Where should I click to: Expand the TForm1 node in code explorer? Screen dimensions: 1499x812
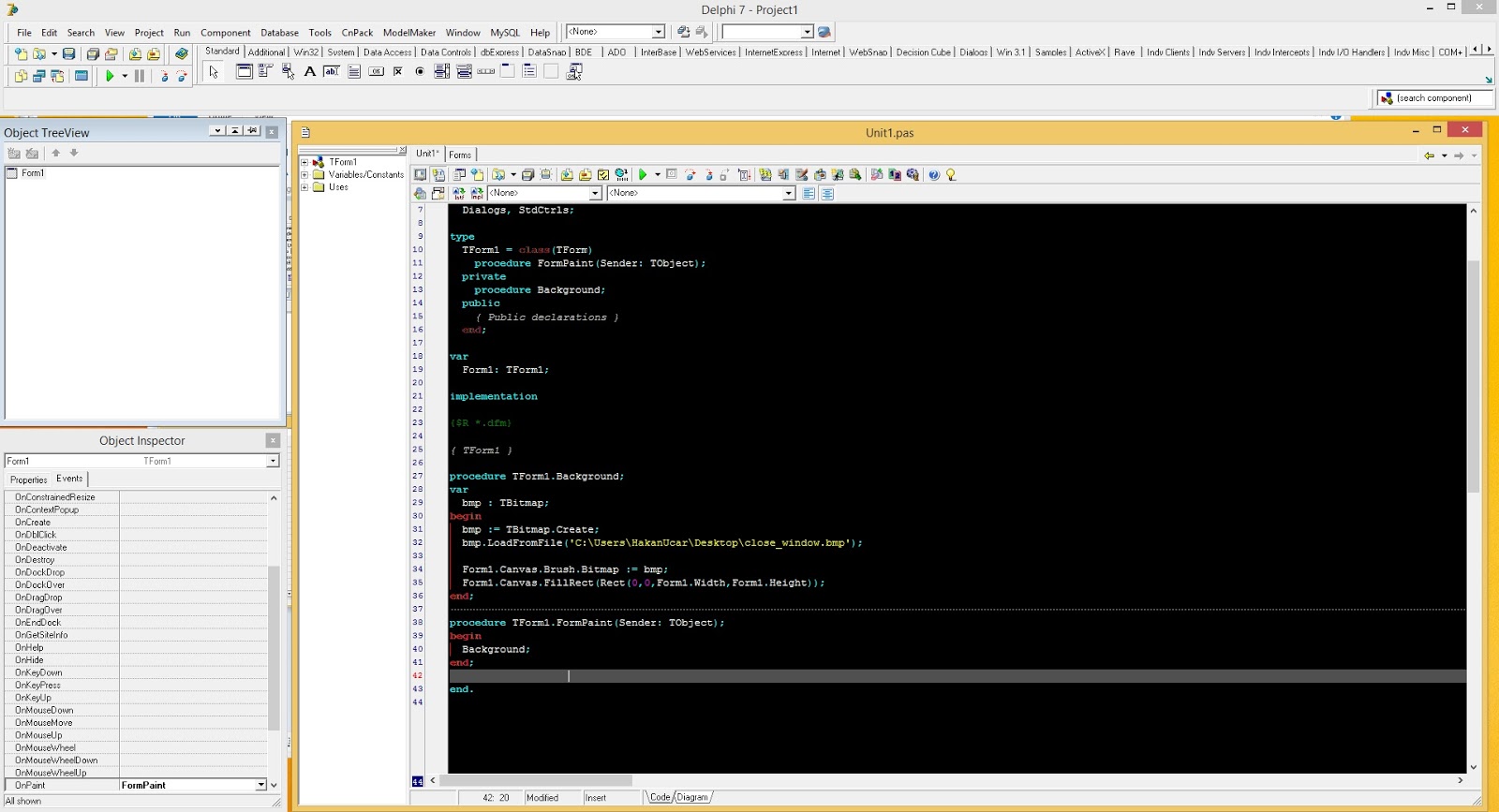(x=304, y=162)
